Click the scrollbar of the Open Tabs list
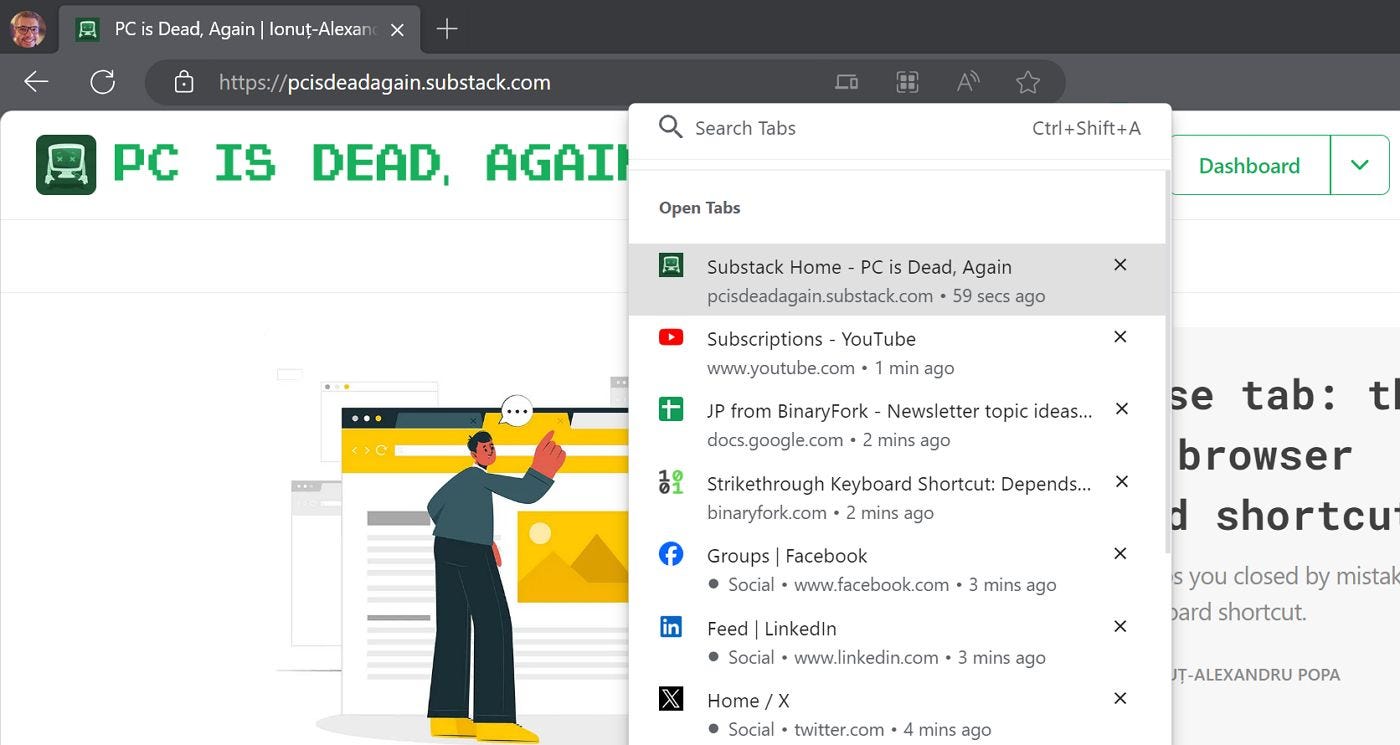 click(x=1165, y=400)
